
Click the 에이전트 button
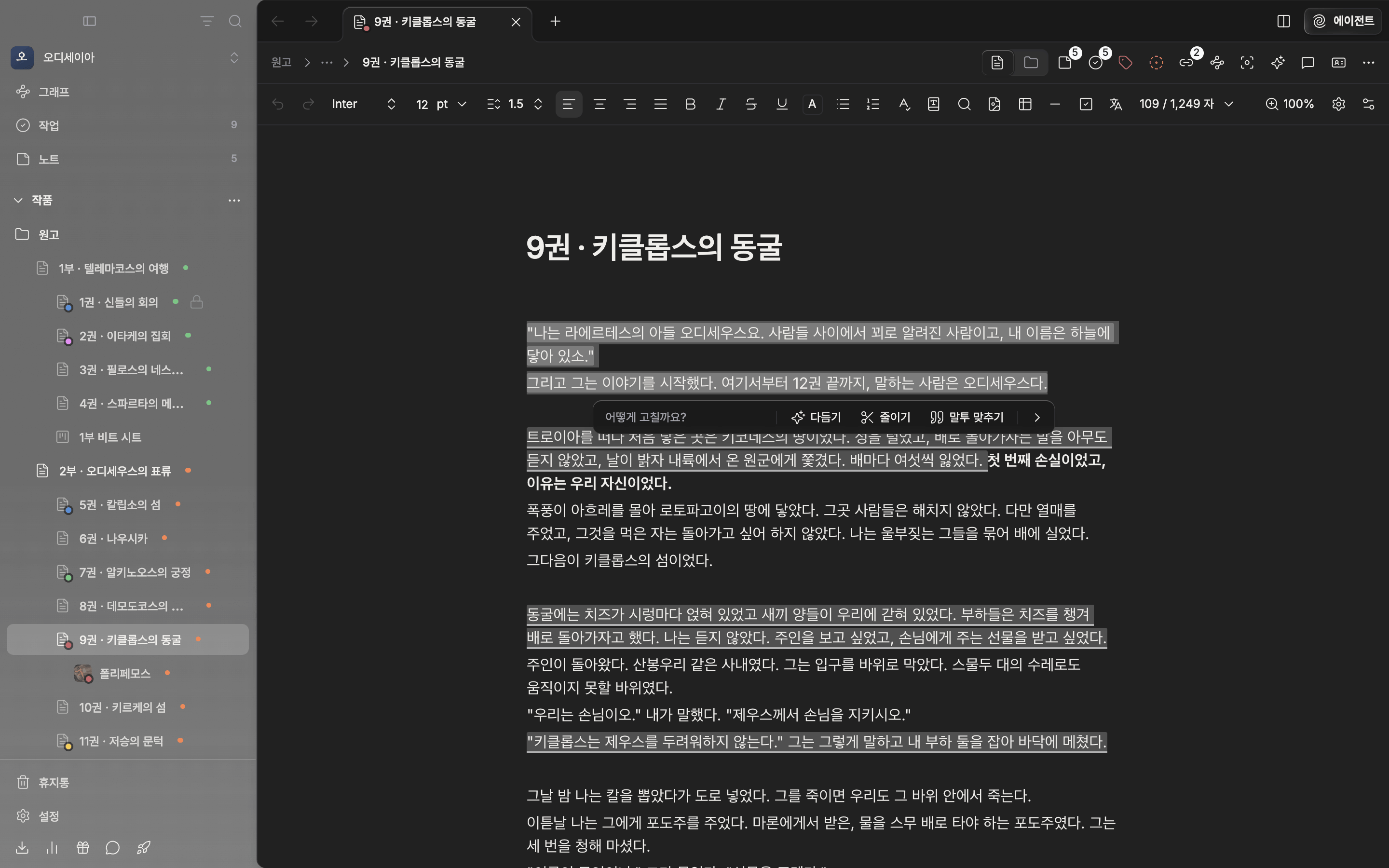(1343, 21)
